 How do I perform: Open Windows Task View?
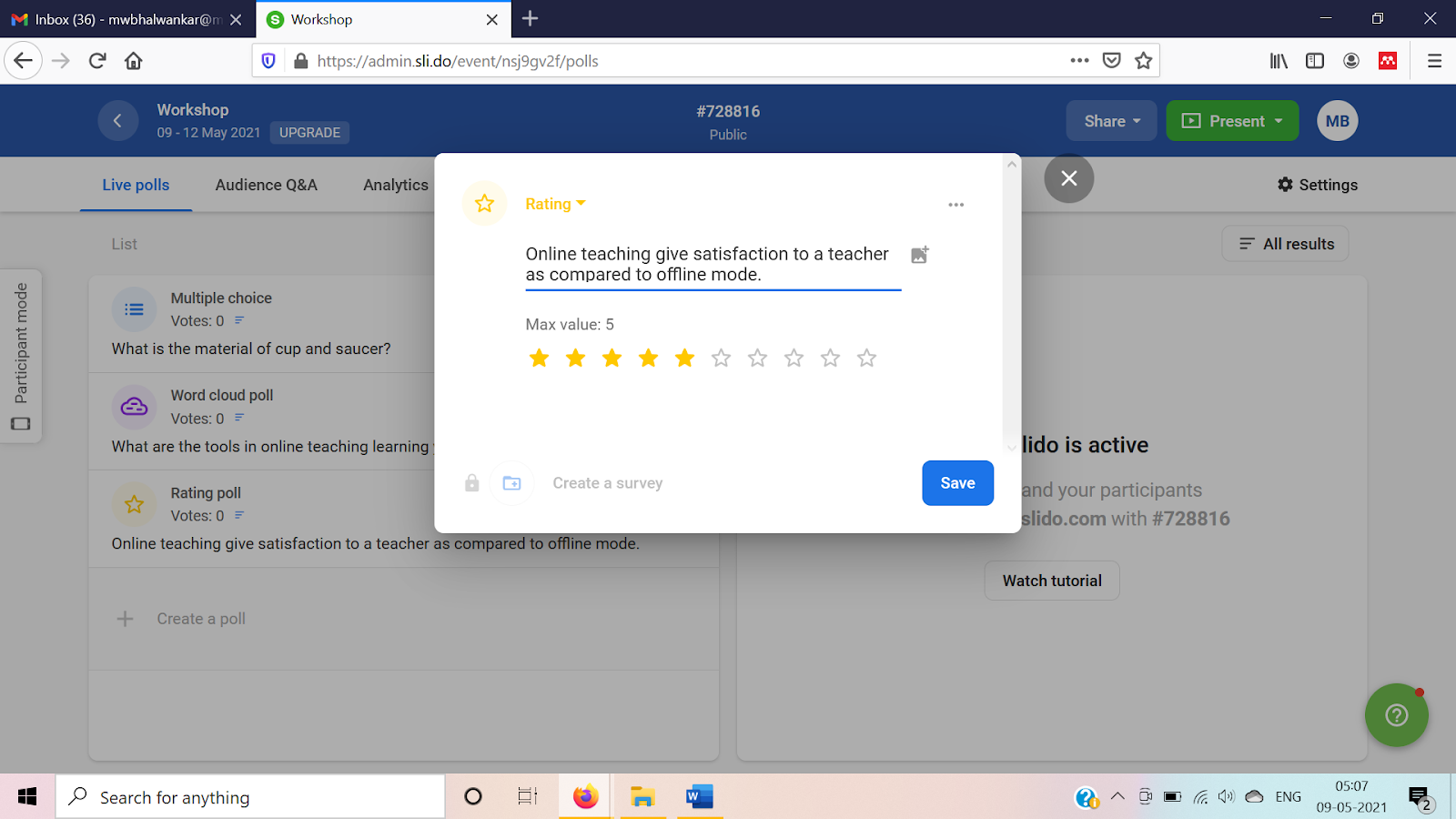[527, 797]
